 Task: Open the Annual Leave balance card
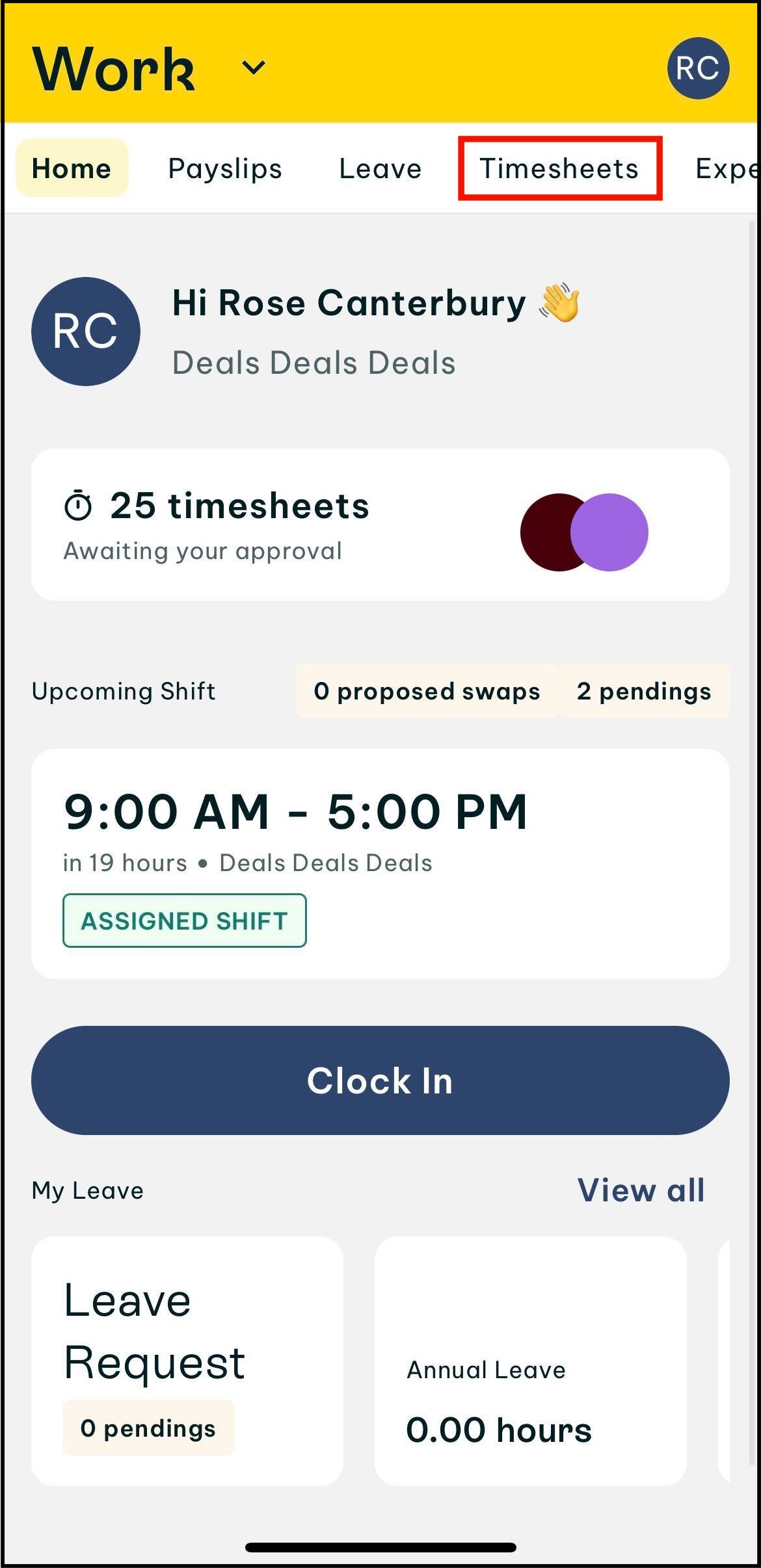[531, 1361]
